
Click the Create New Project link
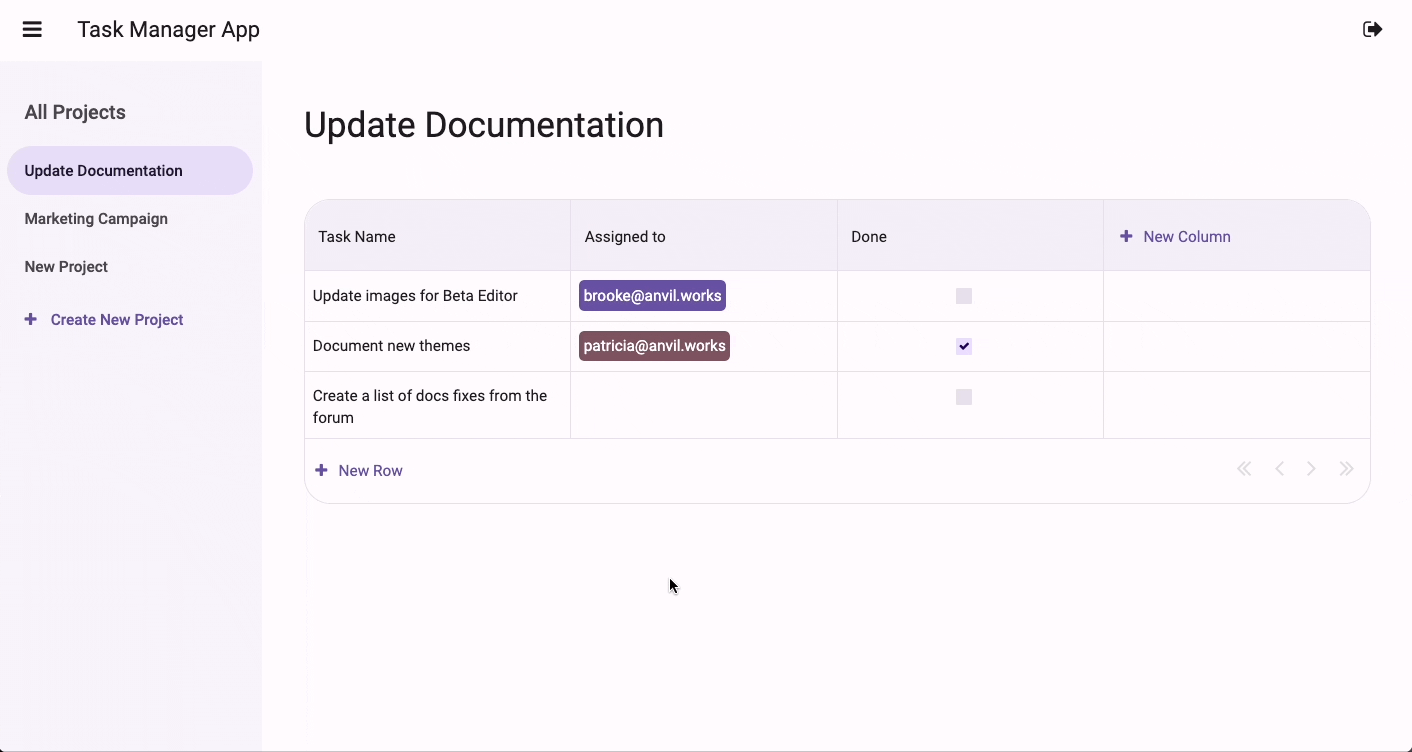(116, 319)
